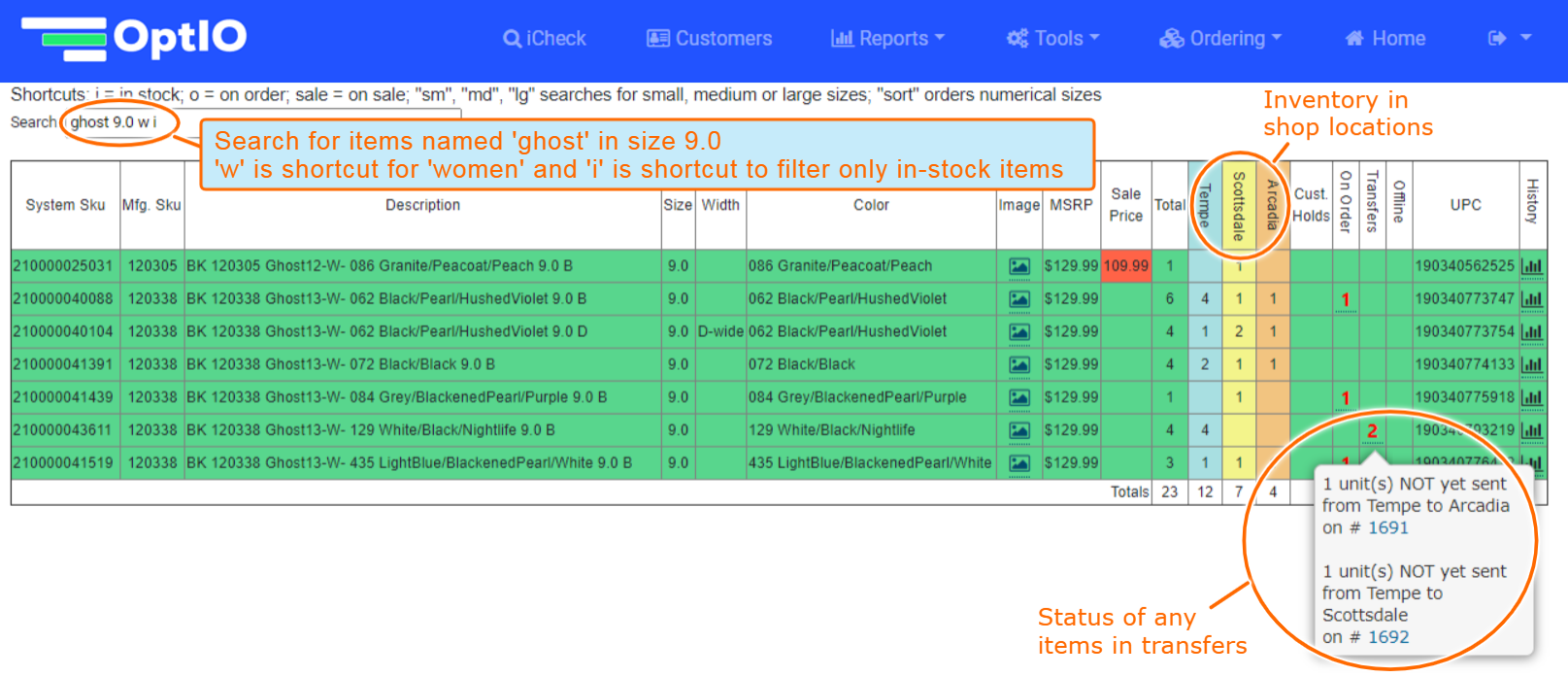This screenshot has width=1568, height=677.
Task: Open image for SKU 210000040104 D-wide row
Action: pyautogui.click(x=1019, y=332)
